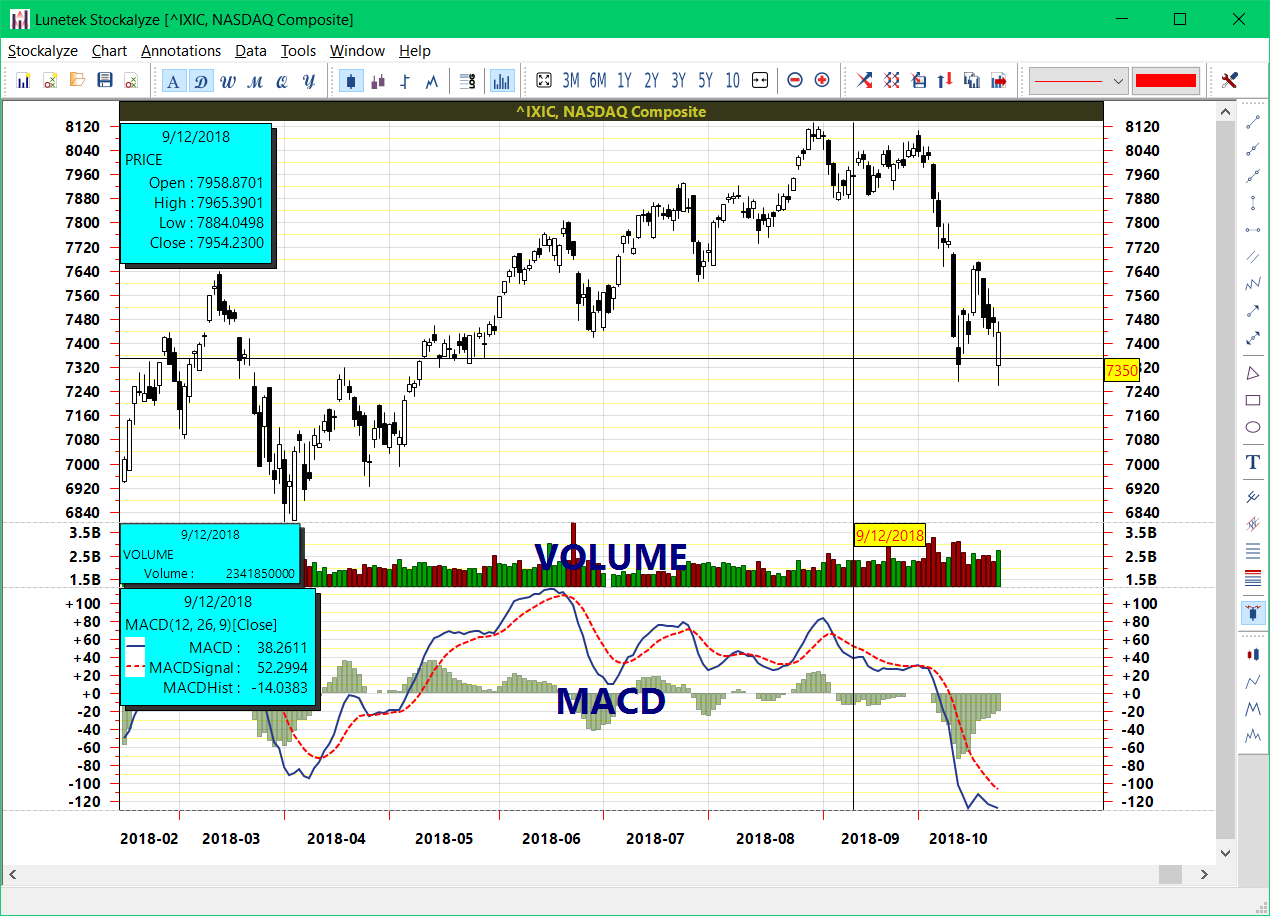Toggle the volume histogram display

[x=502, y=80]
